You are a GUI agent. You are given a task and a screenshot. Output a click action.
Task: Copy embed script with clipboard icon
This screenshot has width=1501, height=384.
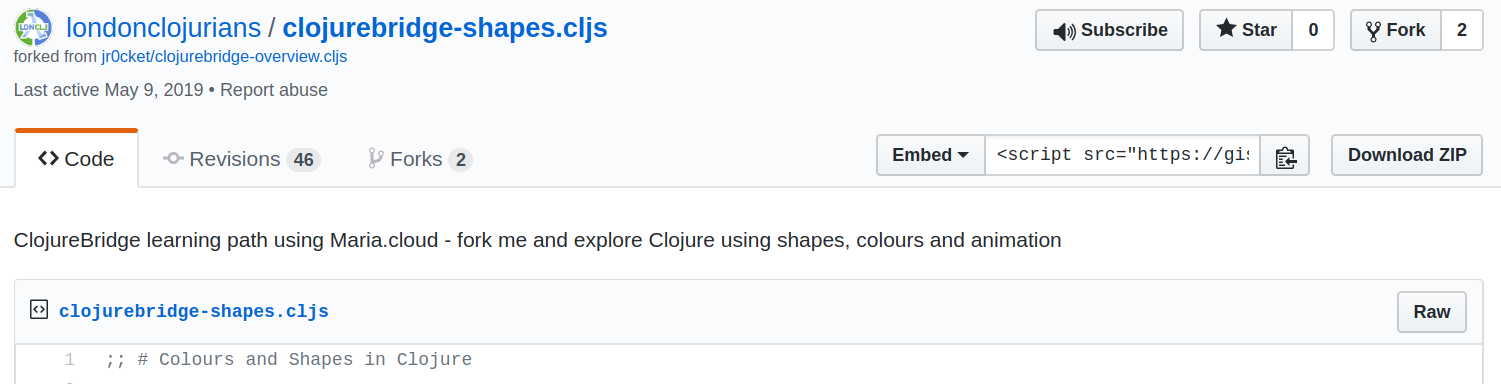pos(1285,156)
